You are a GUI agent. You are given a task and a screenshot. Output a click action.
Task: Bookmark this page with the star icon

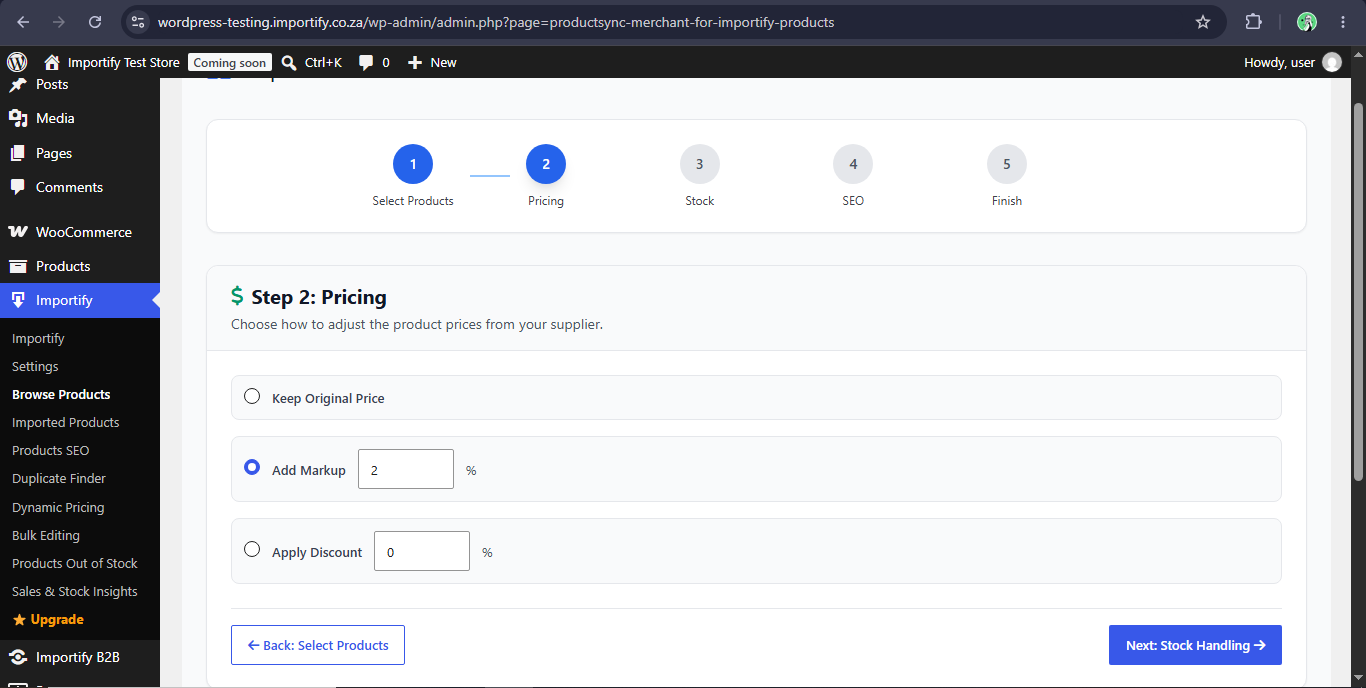(1203, 22)
